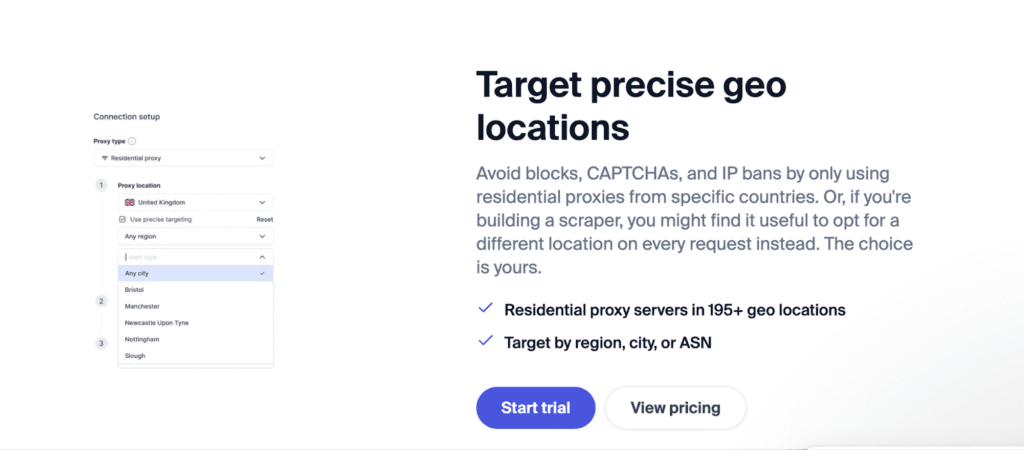Click step 1 circle marker
Screen dimensions: 1024x450
(101, 185)
